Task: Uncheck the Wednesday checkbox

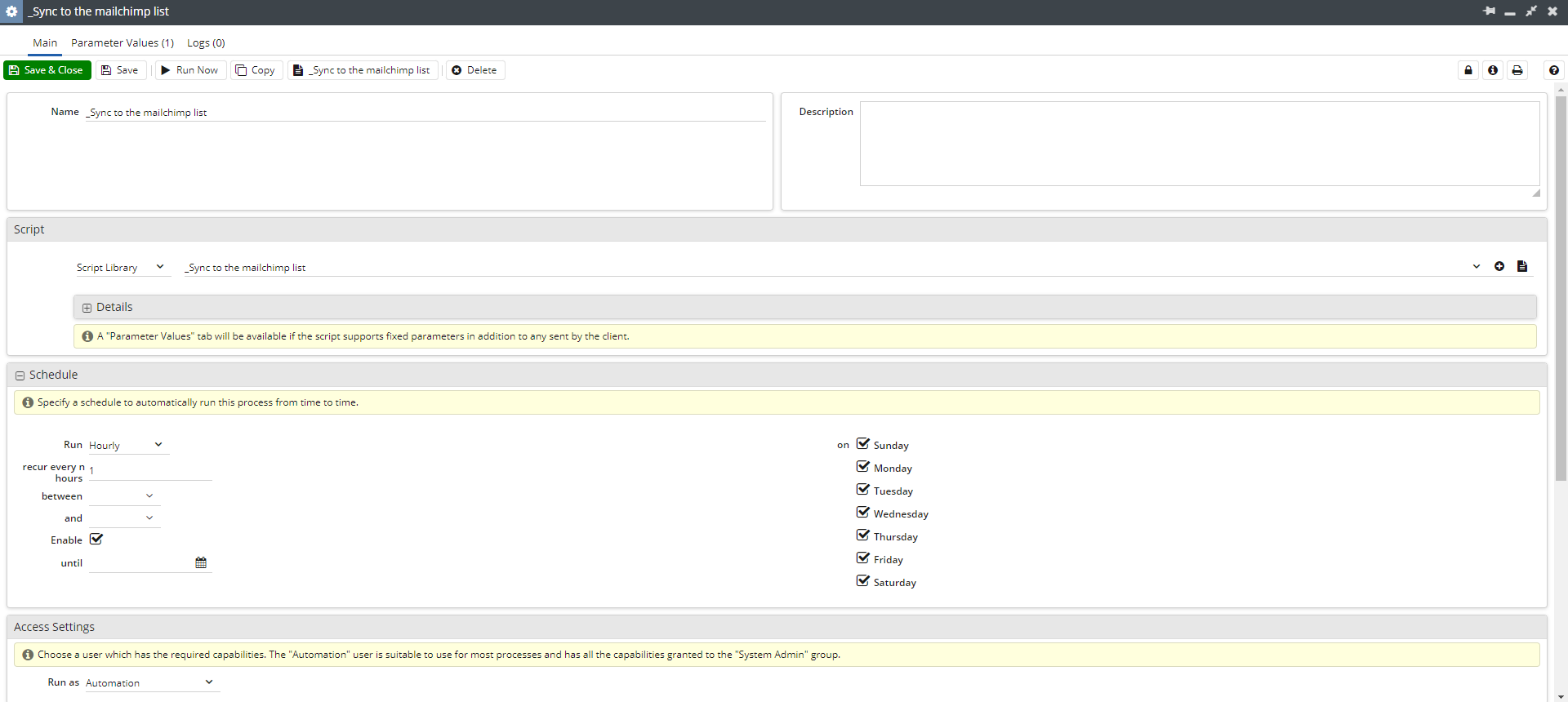Action: [862, 513]
